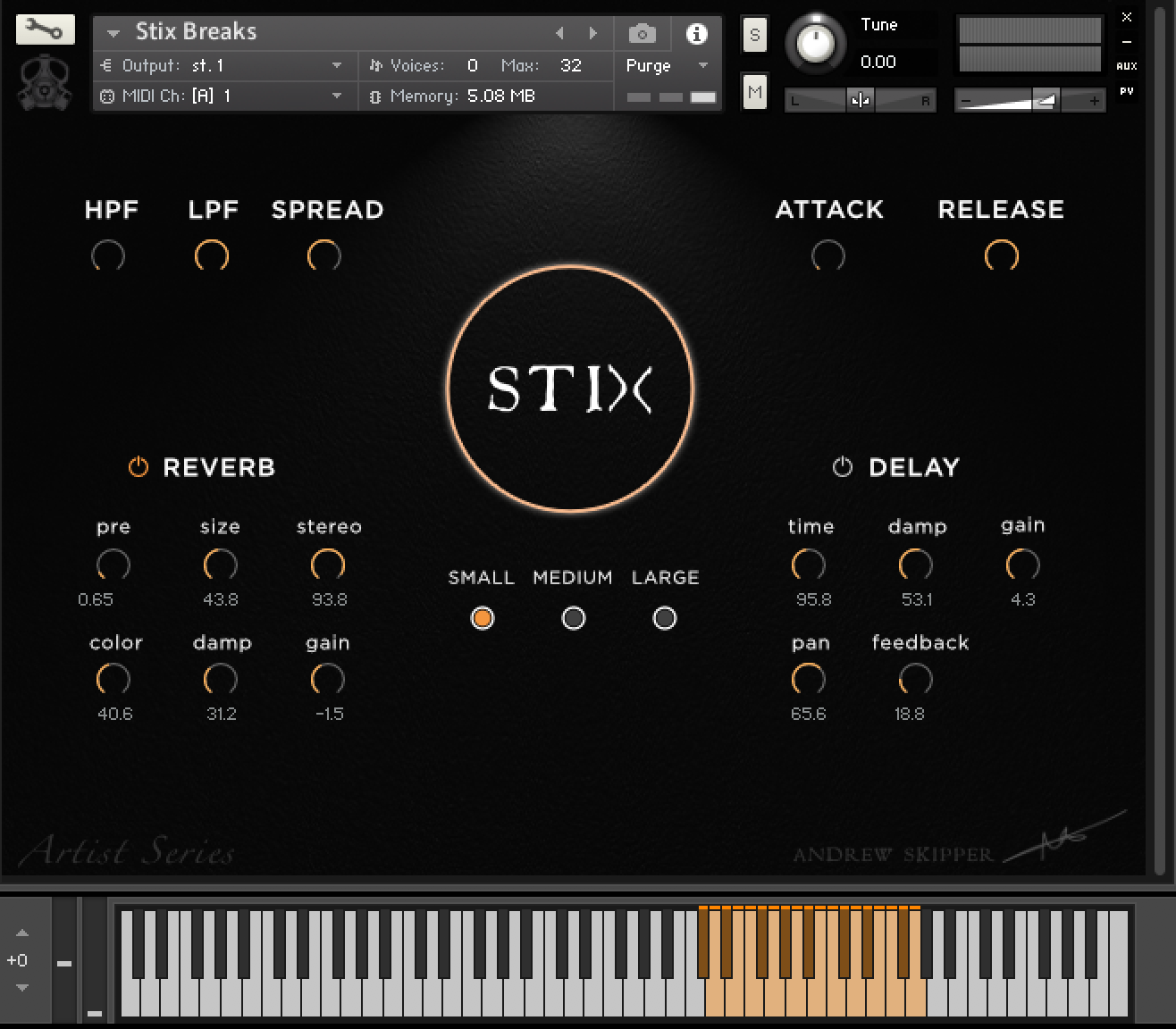Load previous instrument with left arrow
Viewport: 1176px width, 1029px height.
tap(559, 33)
